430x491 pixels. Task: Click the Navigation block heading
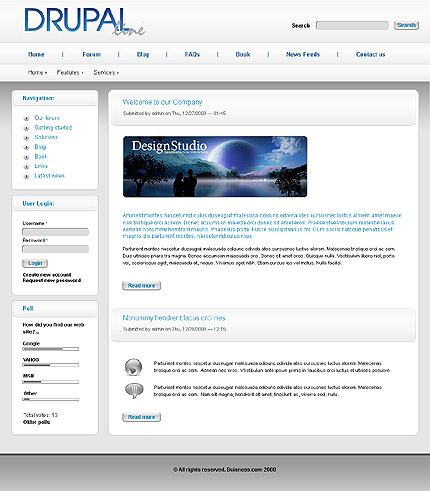[38, 98]
